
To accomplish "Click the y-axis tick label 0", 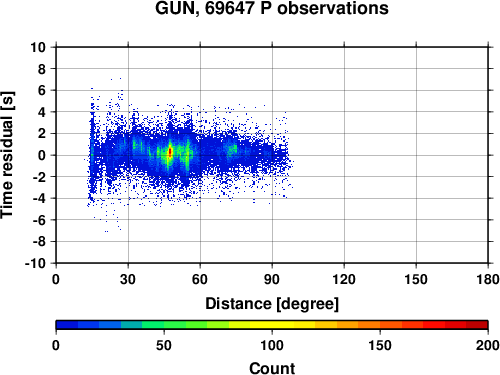I will [42, 155].
